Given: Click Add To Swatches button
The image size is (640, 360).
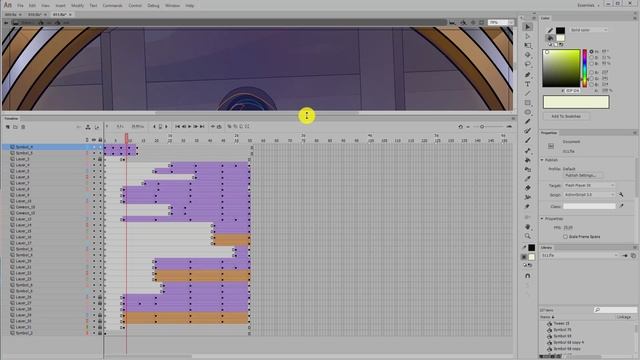Looking at the screenshot, I should click(566, 116).
